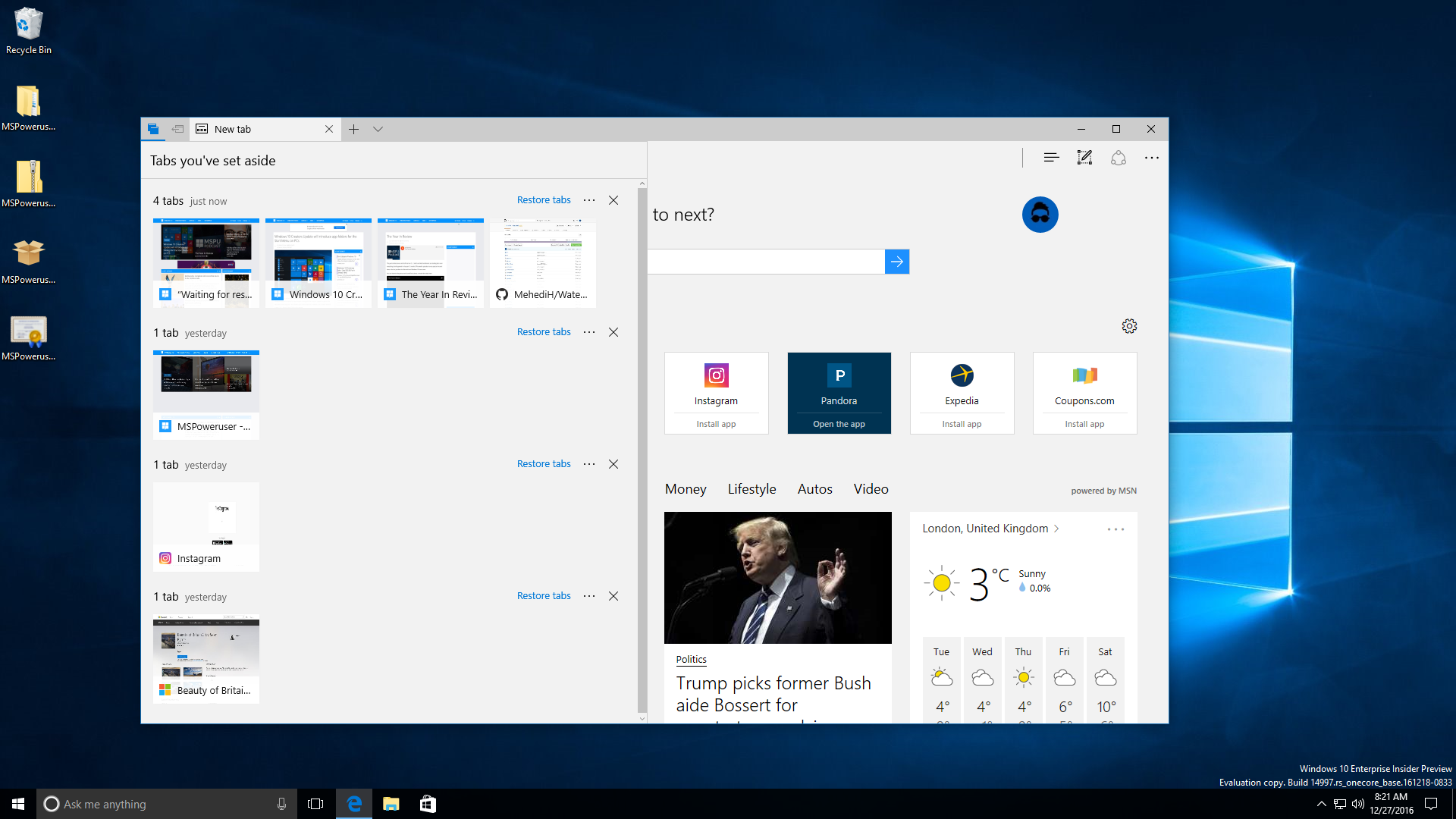Select the Money news category
1456x819 pixels.
click(x=686, y=489)
